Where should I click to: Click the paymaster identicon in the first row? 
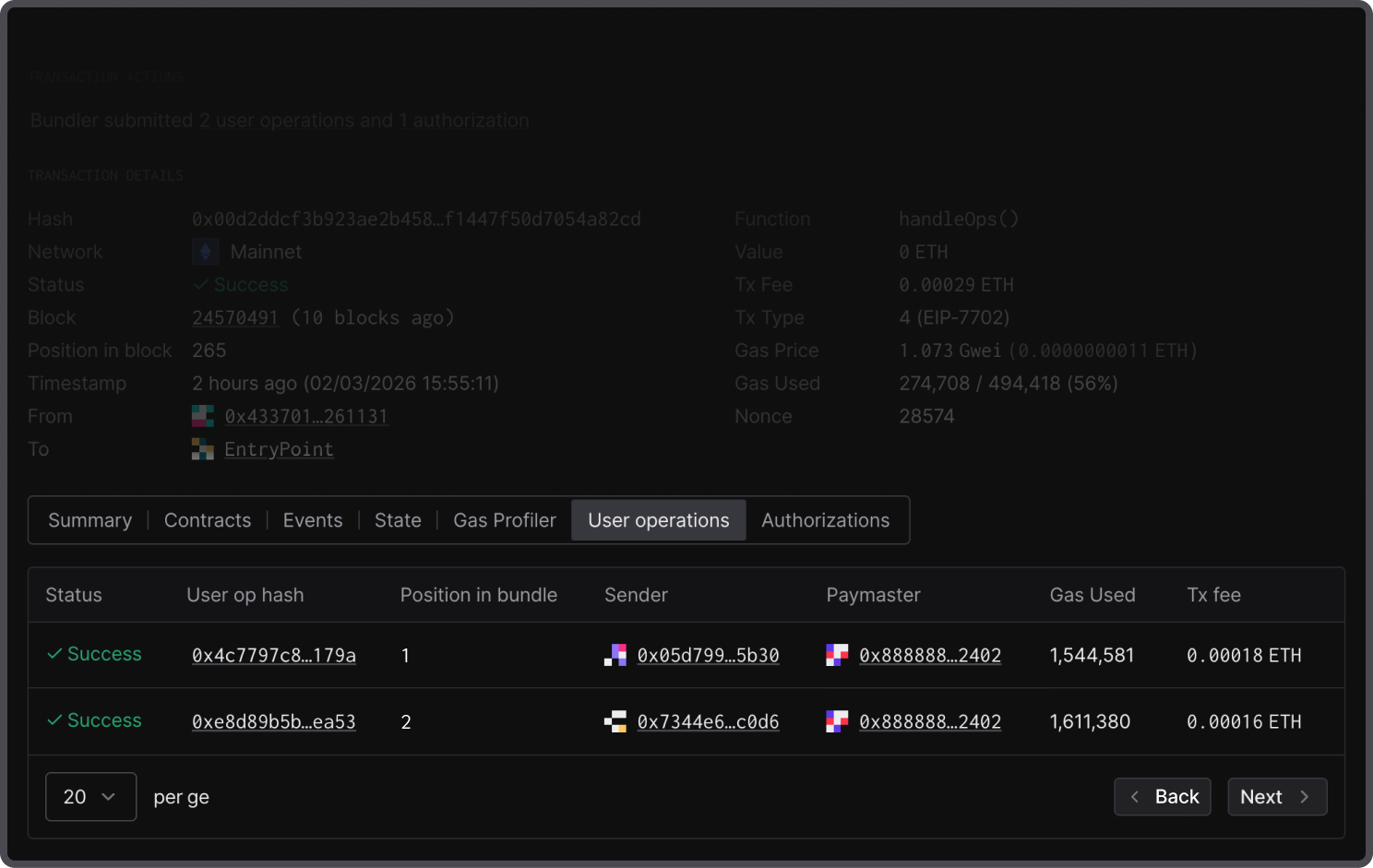837,655
